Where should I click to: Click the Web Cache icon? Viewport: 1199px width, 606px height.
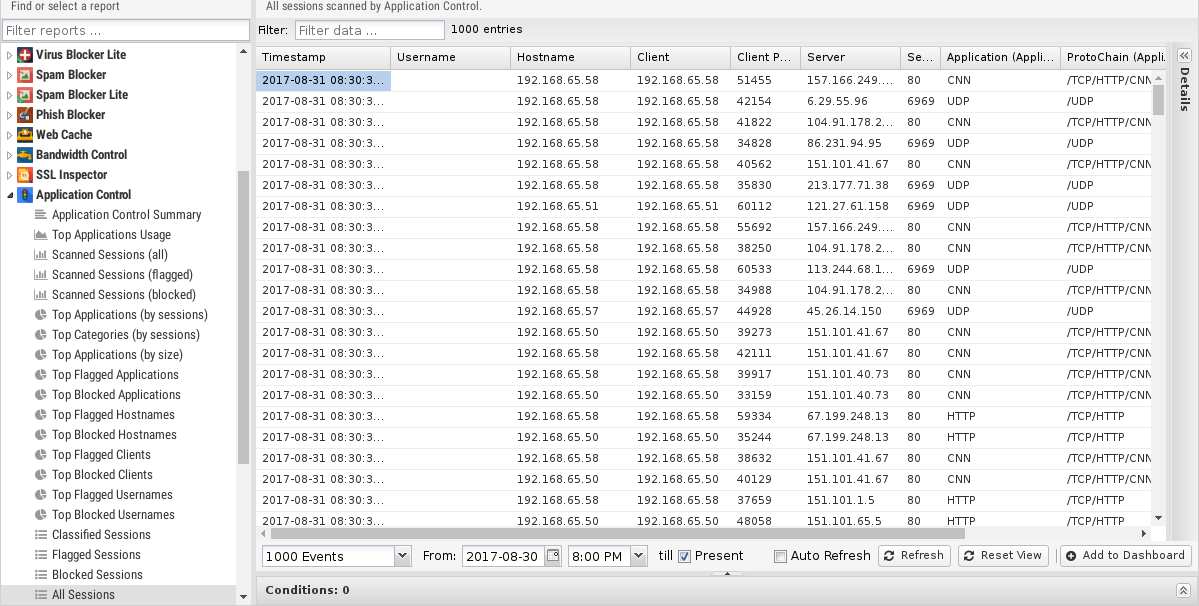pos(26,135)
